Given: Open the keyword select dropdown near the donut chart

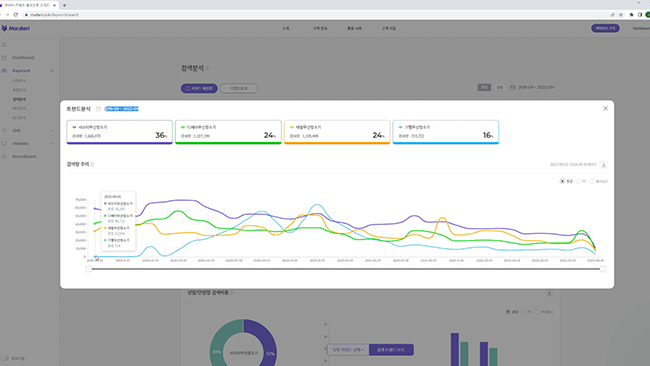Looking at the screenshot, I should (348, 350).
